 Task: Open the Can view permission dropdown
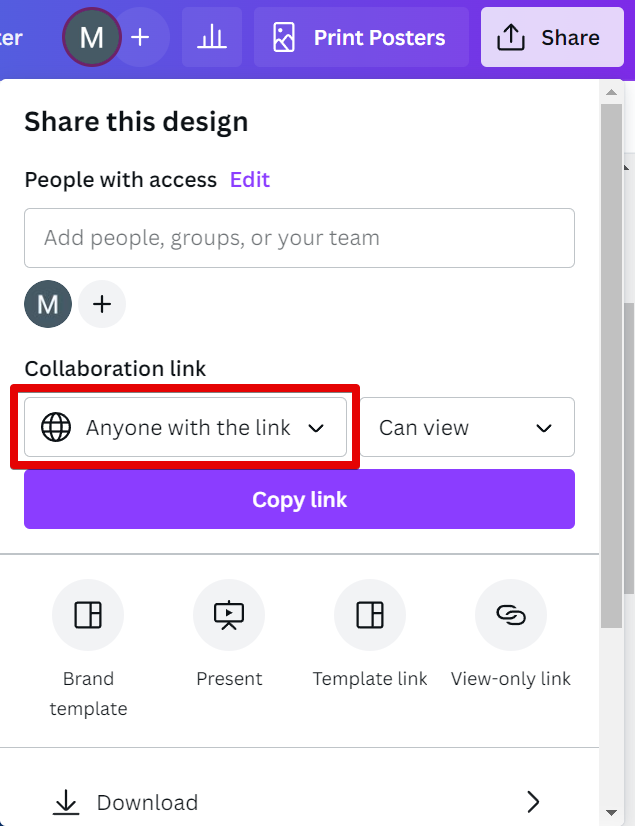[x=467, y=428]
